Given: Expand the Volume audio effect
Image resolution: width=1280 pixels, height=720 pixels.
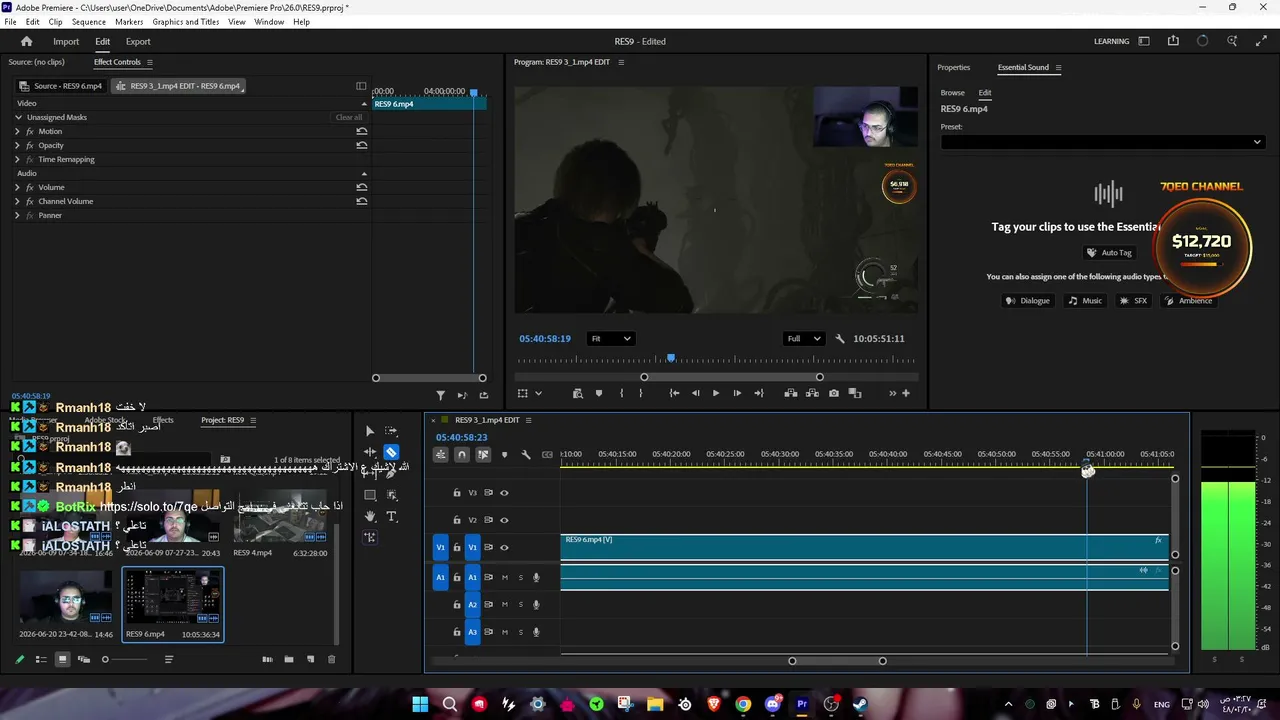Looking at the screenshot, I should (17, 187).
